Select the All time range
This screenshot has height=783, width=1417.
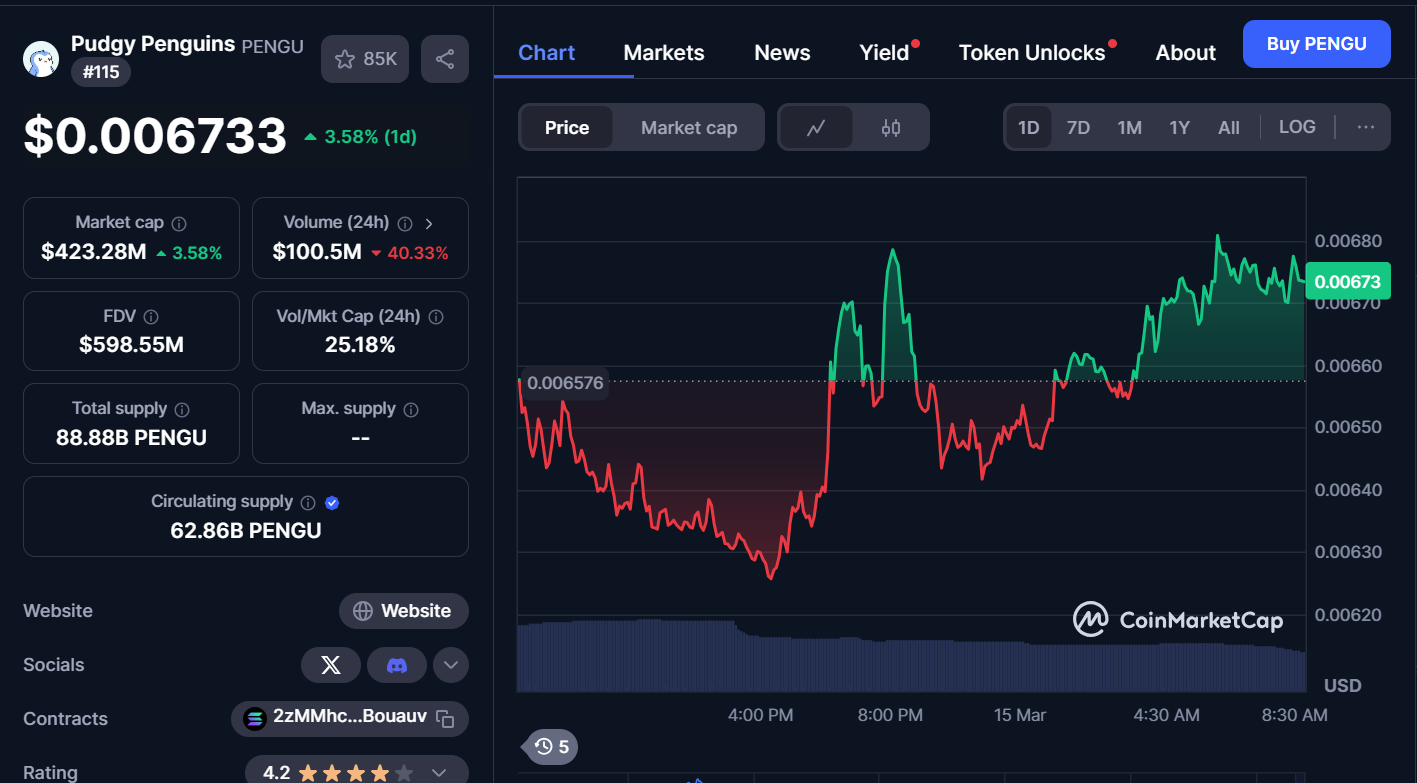tap(1229, 128)
